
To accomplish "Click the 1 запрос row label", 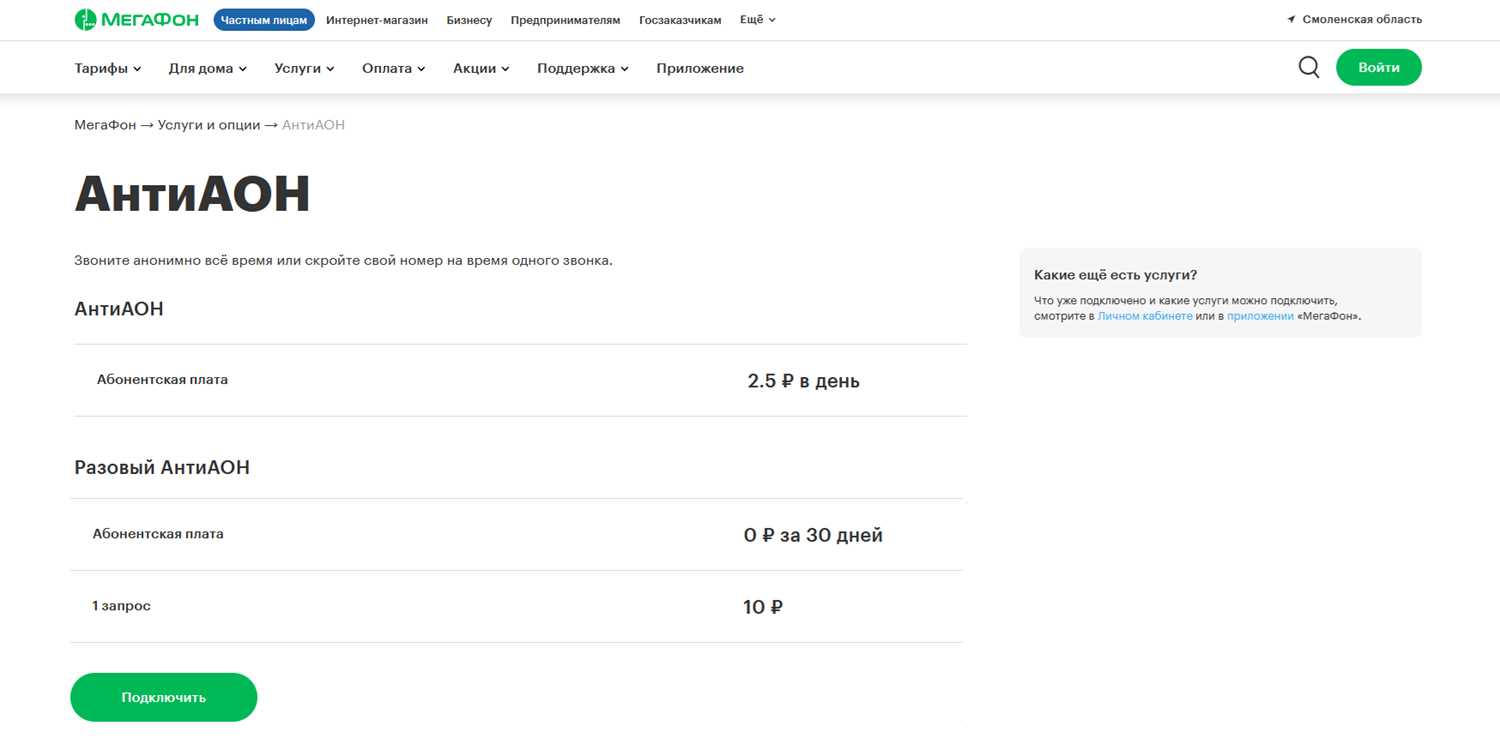I will pos(121,606).
